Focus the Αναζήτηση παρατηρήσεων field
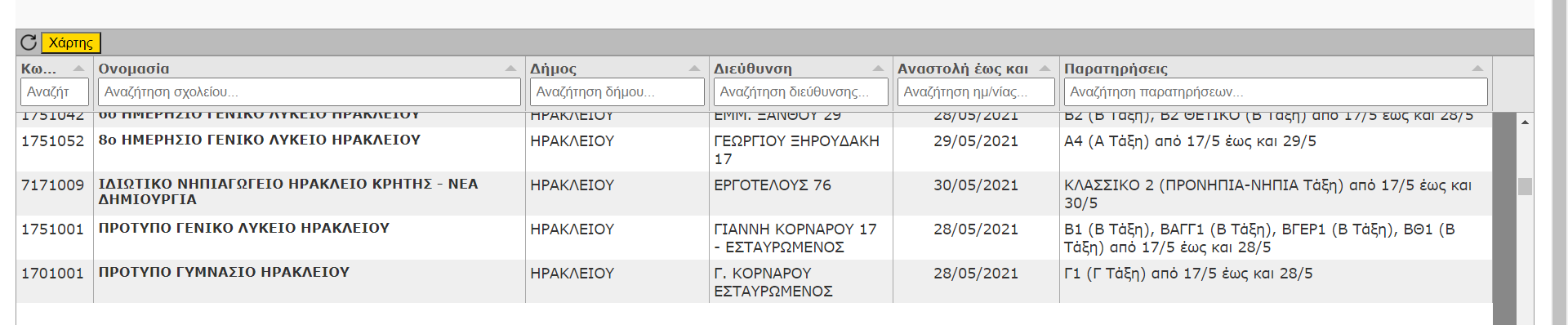Screen dimensions: 1568x325 (x=1276, y=92)
